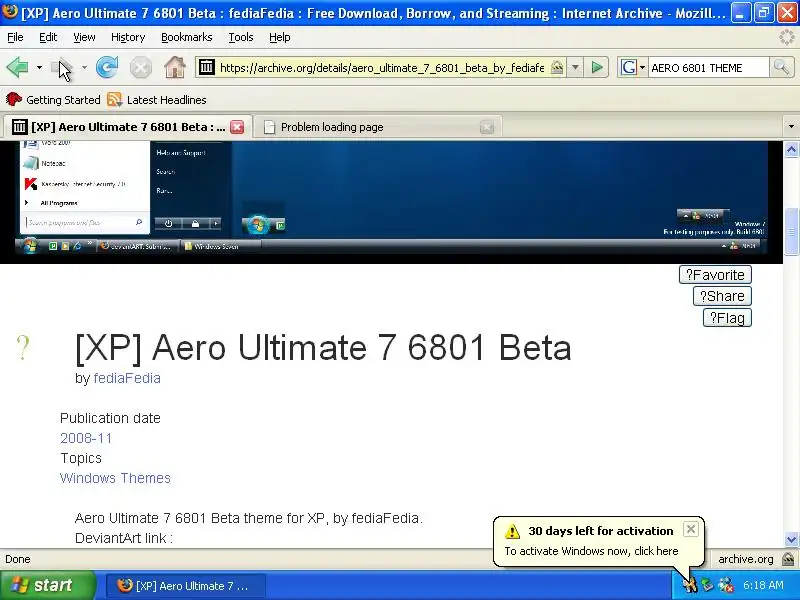The width and height of the screenshot is (800, 600).
Task: Click the archive.org site icon in URL bar
Action: [x=207, y=67]
